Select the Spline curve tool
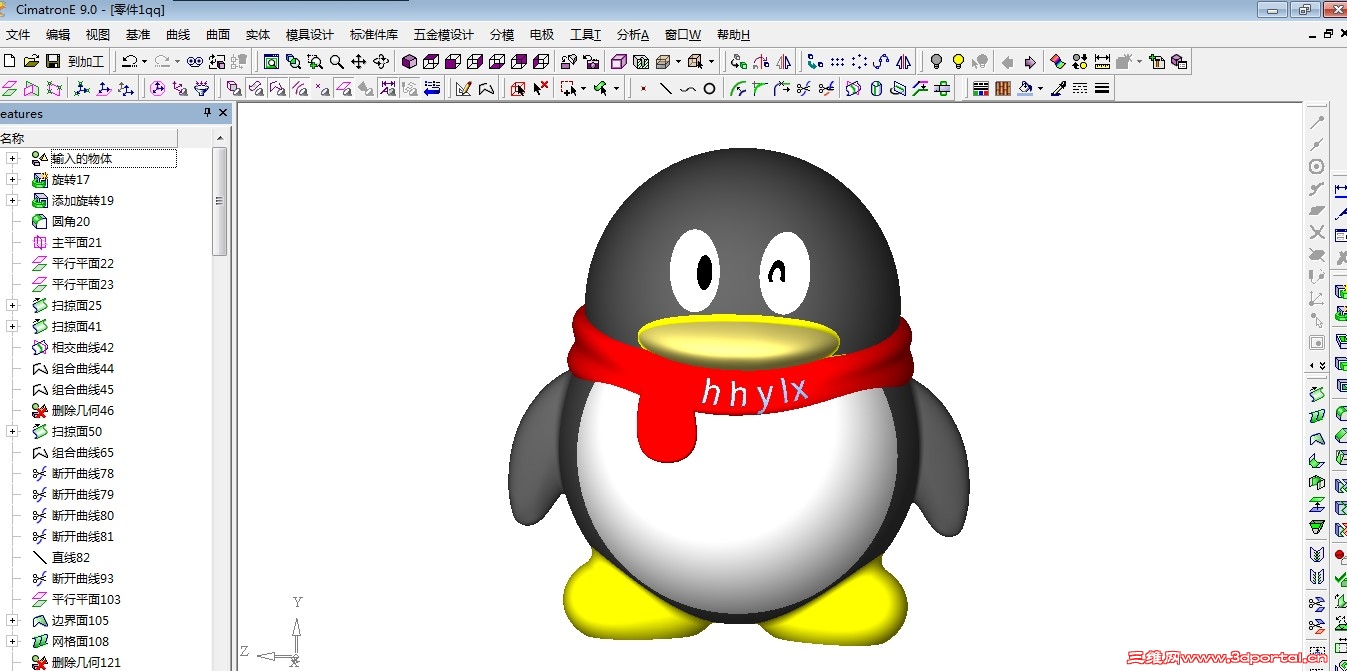 click(687, 88)
